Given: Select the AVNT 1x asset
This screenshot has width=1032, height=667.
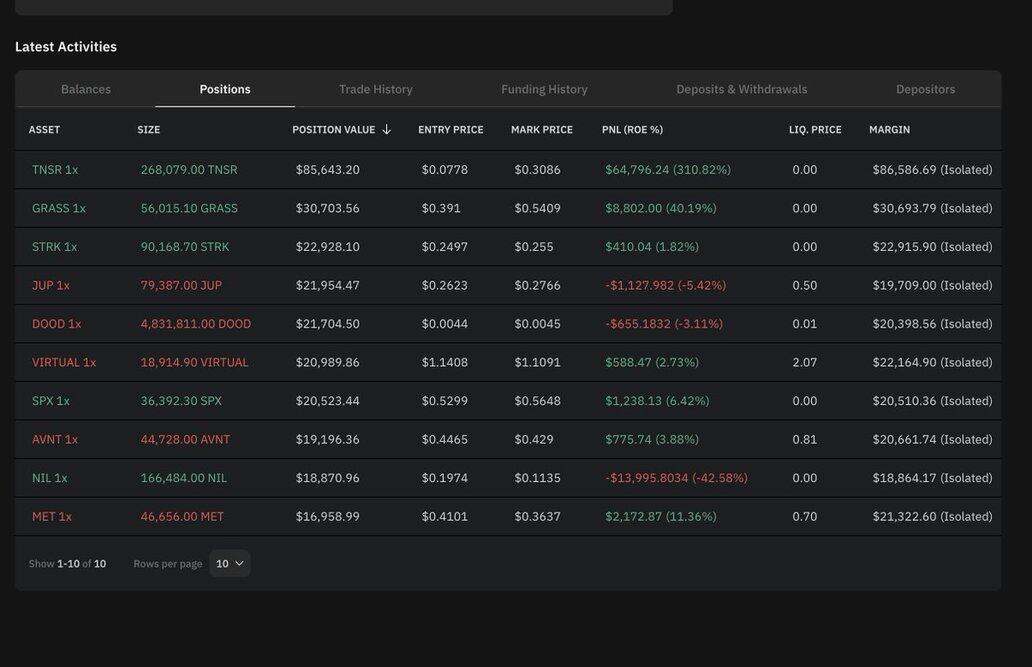Looking at the screenshot, I should (55, 440).
